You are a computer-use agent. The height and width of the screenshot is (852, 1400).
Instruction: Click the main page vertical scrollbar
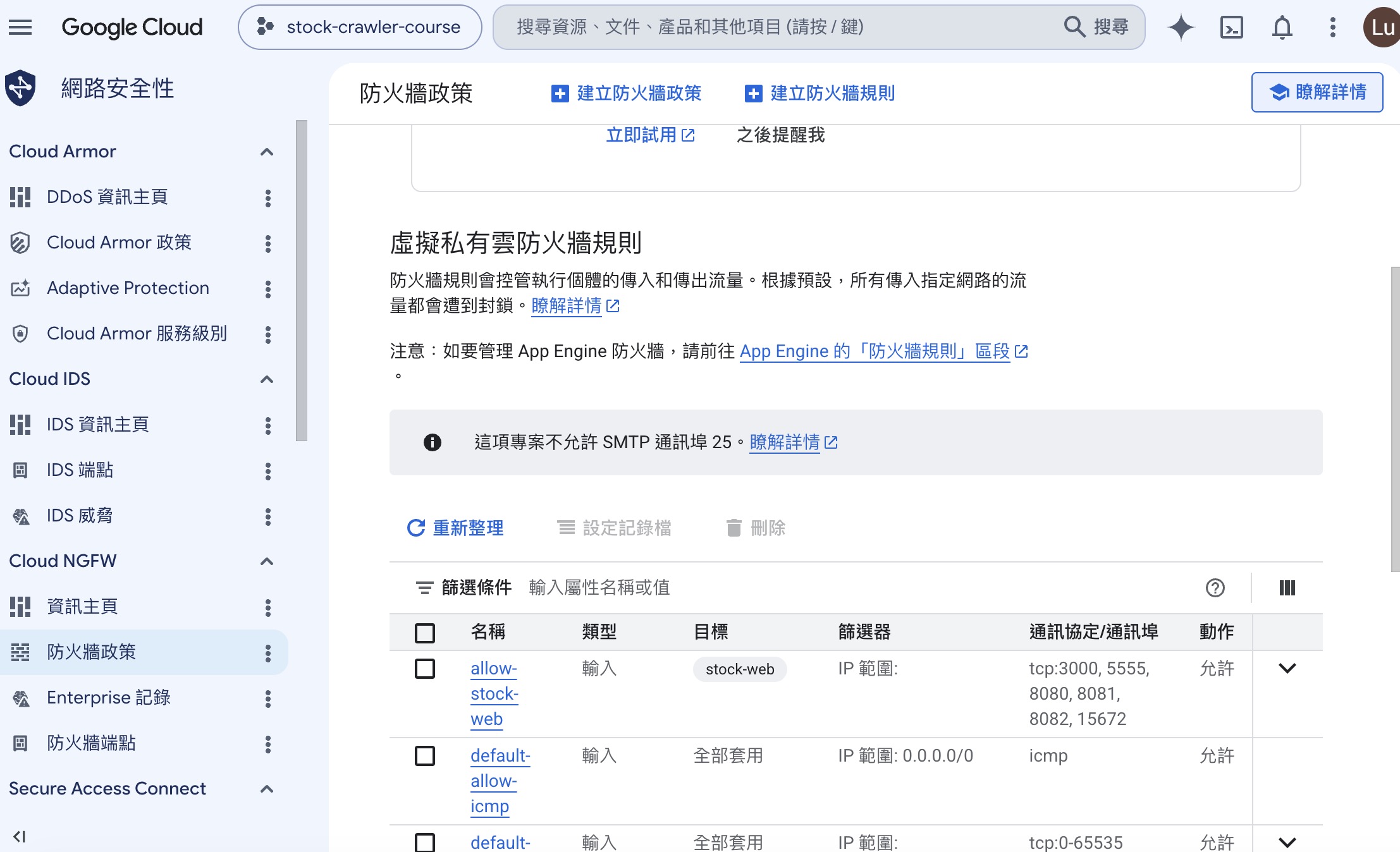tap(1395, 419)
